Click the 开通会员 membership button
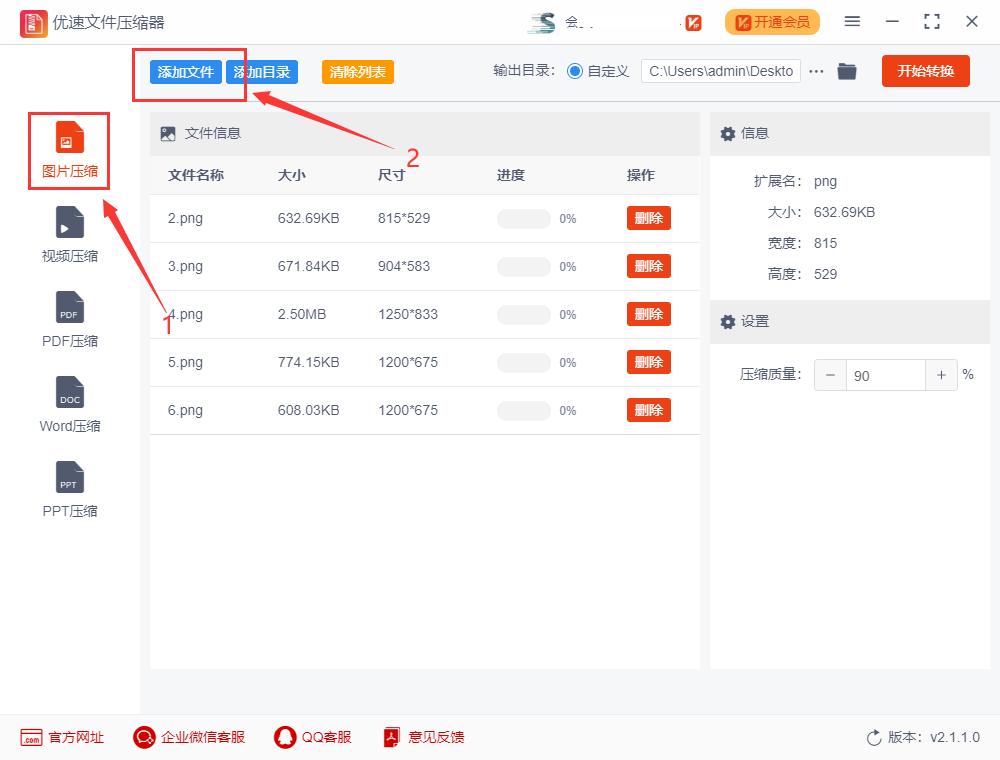 pyautogui.click(x=772, y=21)
